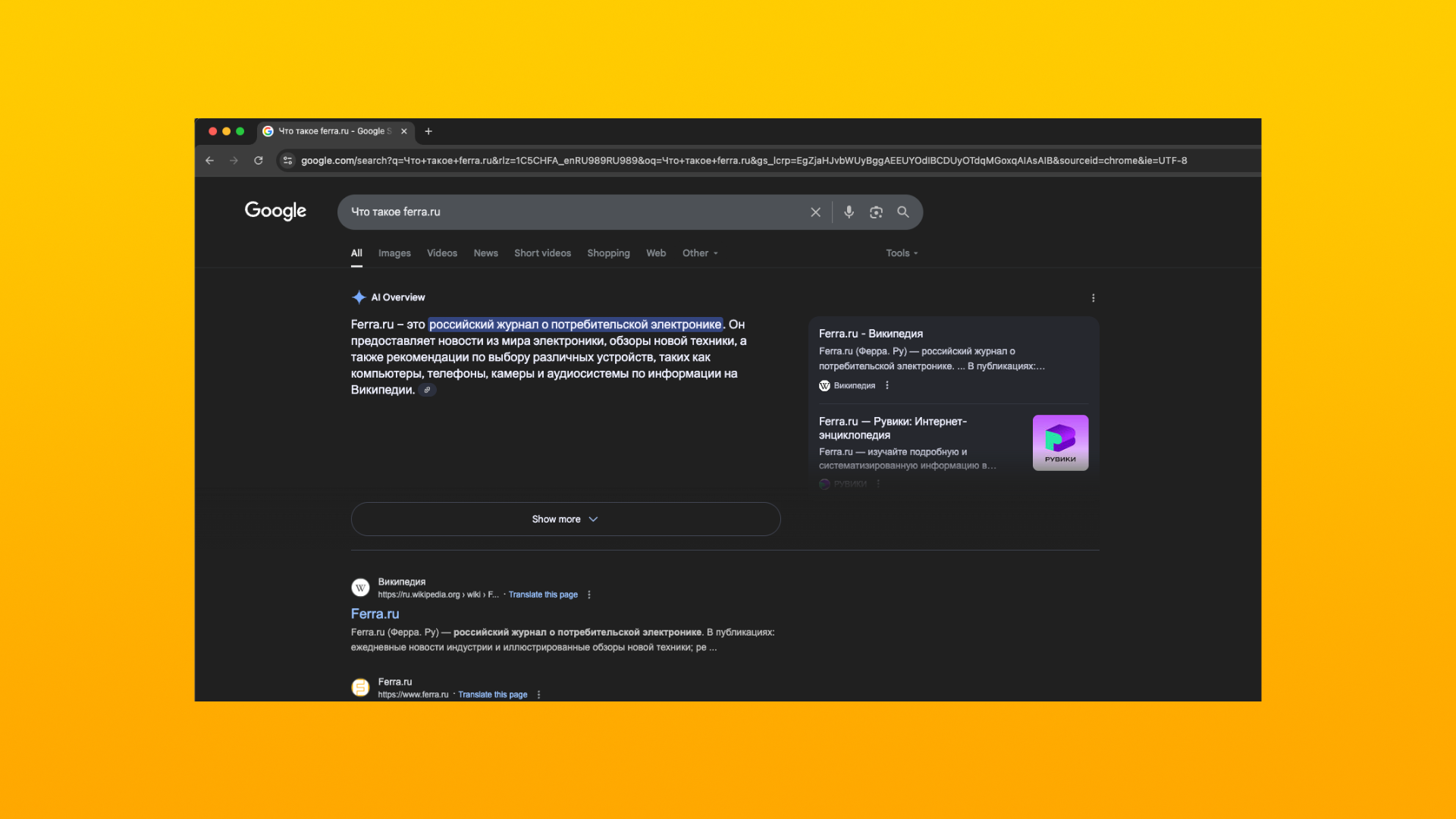Open a new tab with plus icon
The width and height of the screenshot is (1456, 819).
pyautogui.click(x=428, y=131)
